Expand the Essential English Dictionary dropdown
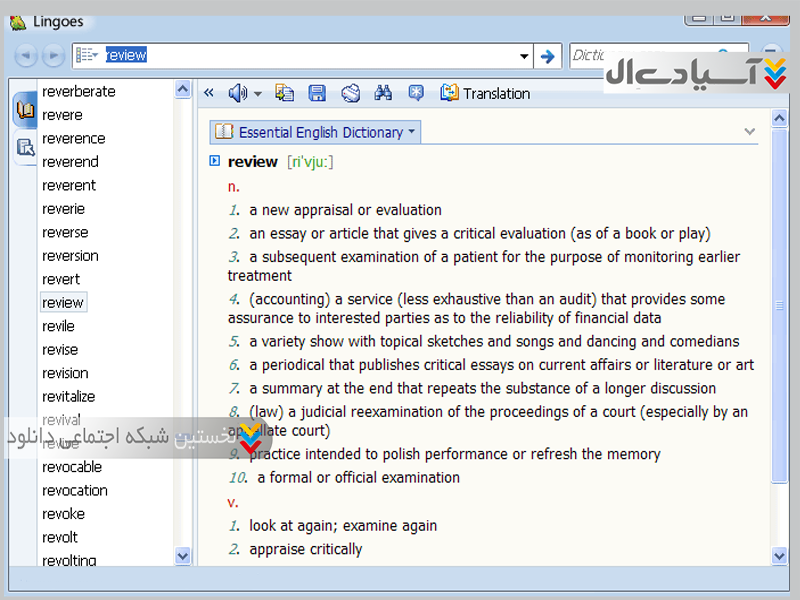This screenshot has height=600, width=800. tap(412, 132)
